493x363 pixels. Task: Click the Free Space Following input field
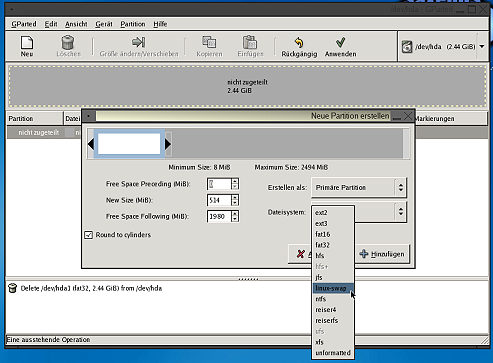point(219,217)
